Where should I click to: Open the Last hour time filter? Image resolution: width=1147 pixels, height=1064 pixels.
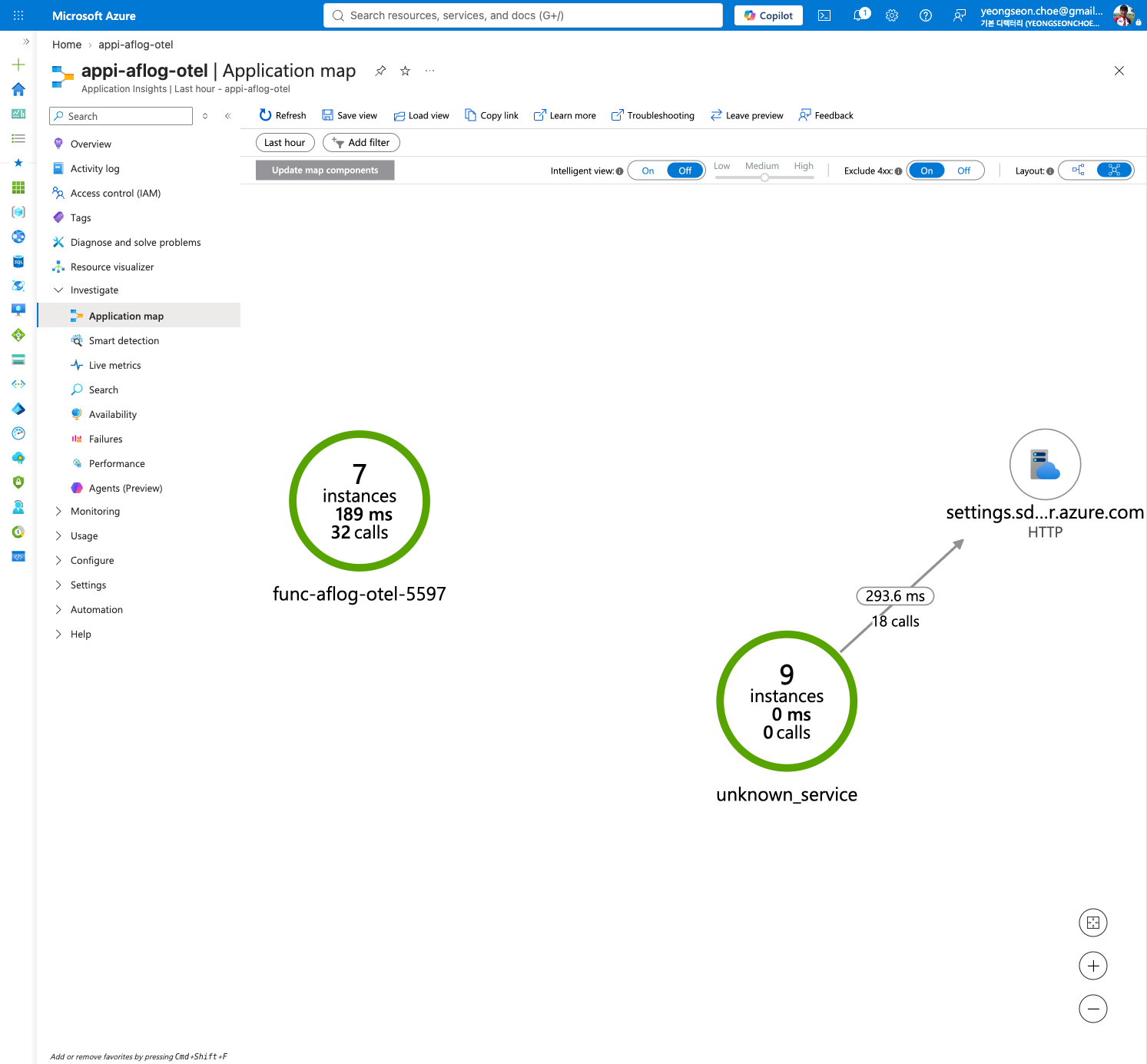pyautogui.click(x=285, y=142)
